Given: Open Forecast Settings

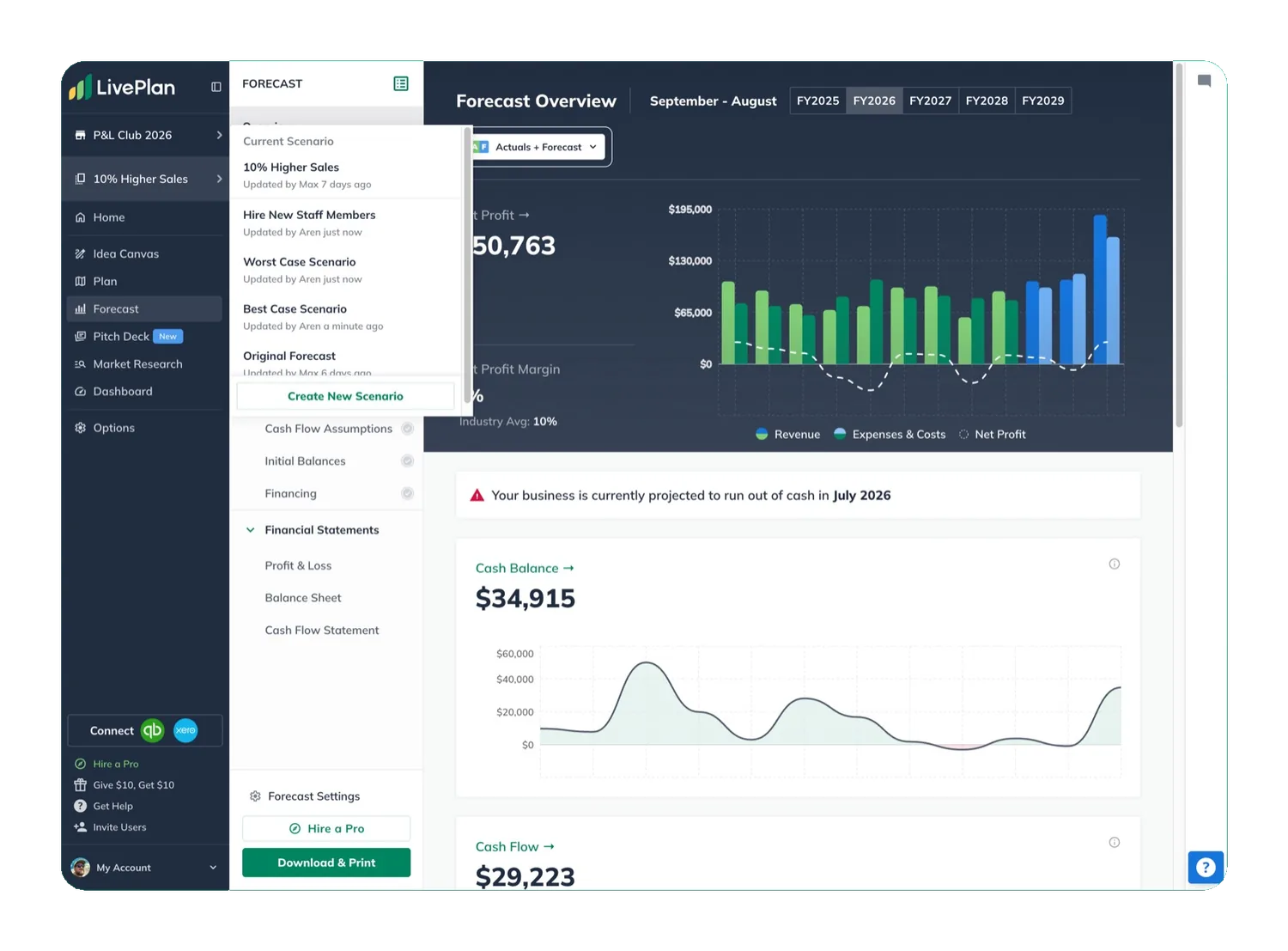Looking at the screenshot, I should click(x=313, y=796).
